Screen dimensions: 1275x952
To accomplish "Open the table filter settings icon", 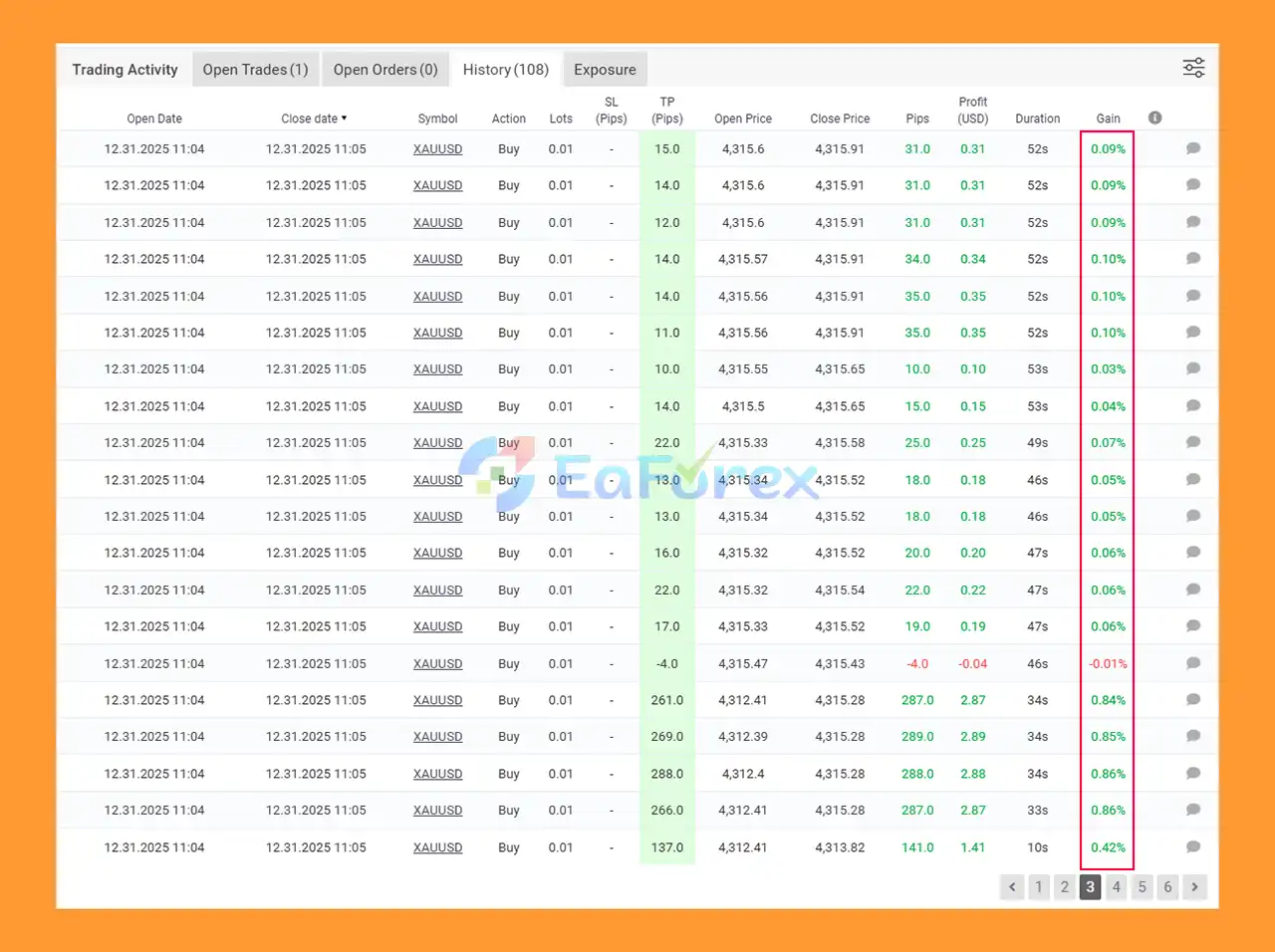I will point(1193,68).
